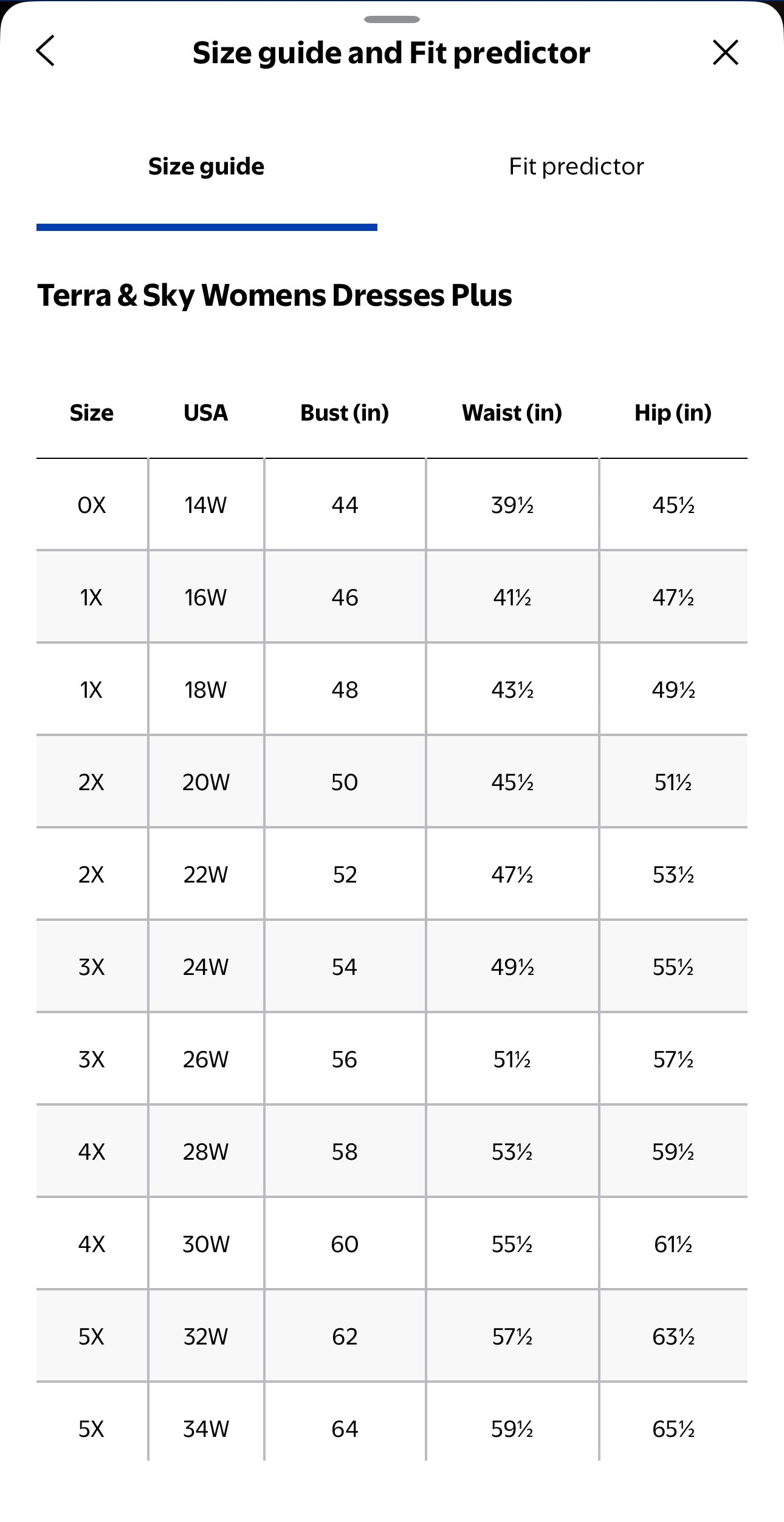Select the 0X size cell
The height and width of the screenshot is (1522, 784).
point(92,505)
